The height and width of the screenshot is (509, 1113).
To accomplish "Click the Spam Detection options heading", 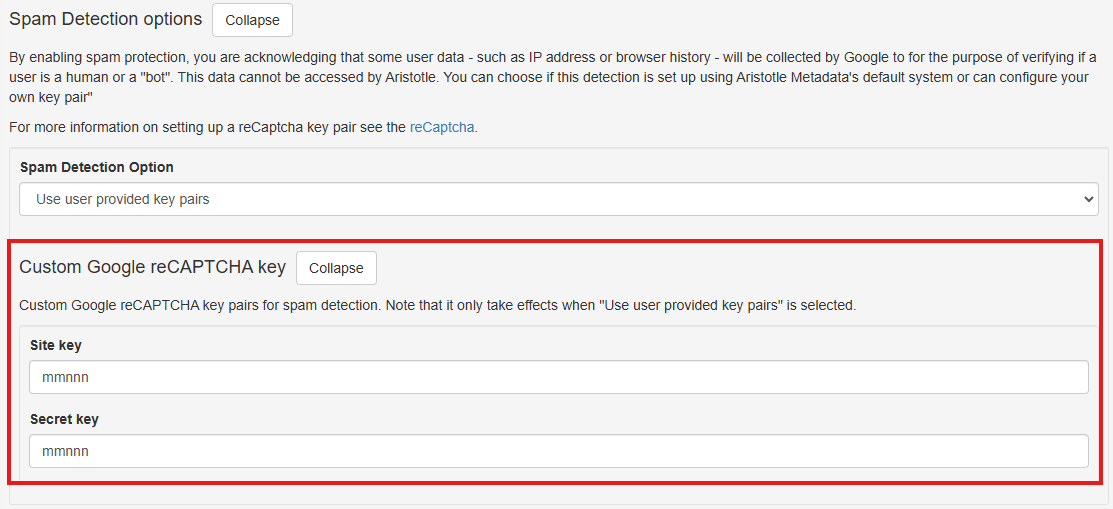I will click(105, 19).
